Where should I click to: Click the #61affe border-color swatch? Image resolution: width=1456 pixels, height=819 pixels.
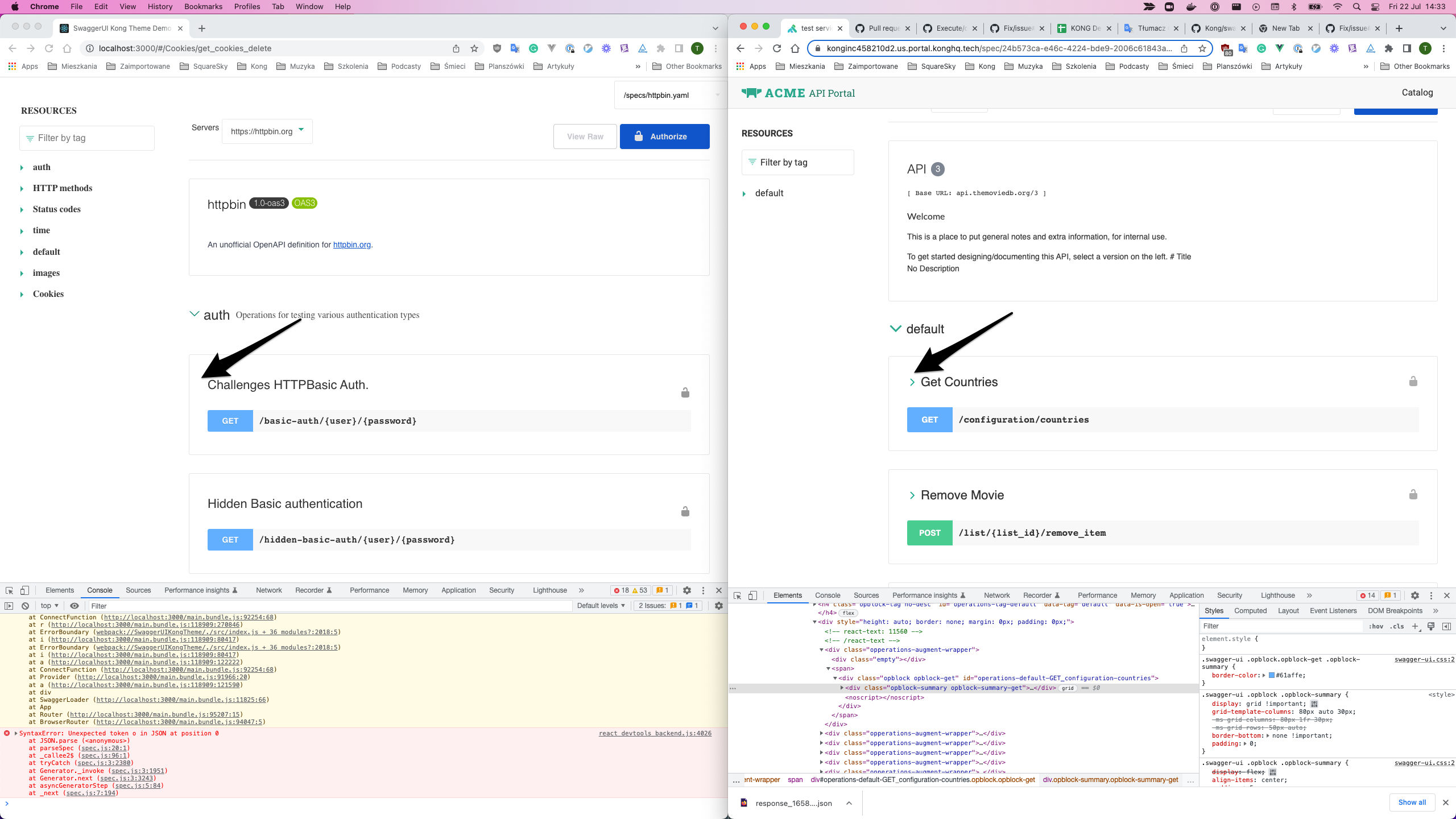click(x=1272, y=676)
